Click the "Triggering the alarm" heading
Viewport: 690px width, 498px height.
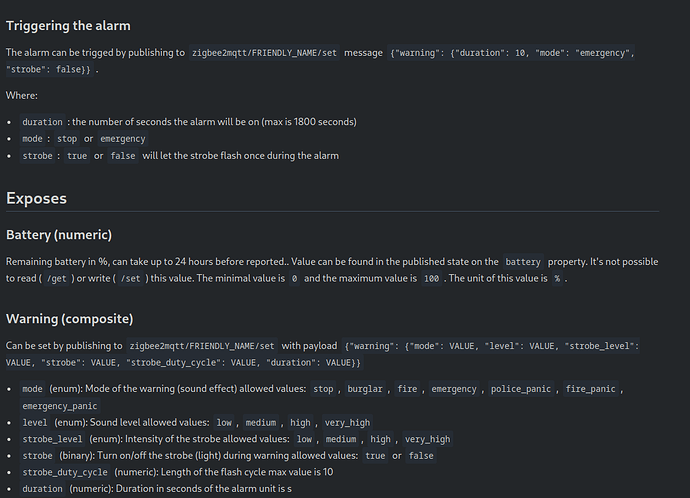(68, 25)
